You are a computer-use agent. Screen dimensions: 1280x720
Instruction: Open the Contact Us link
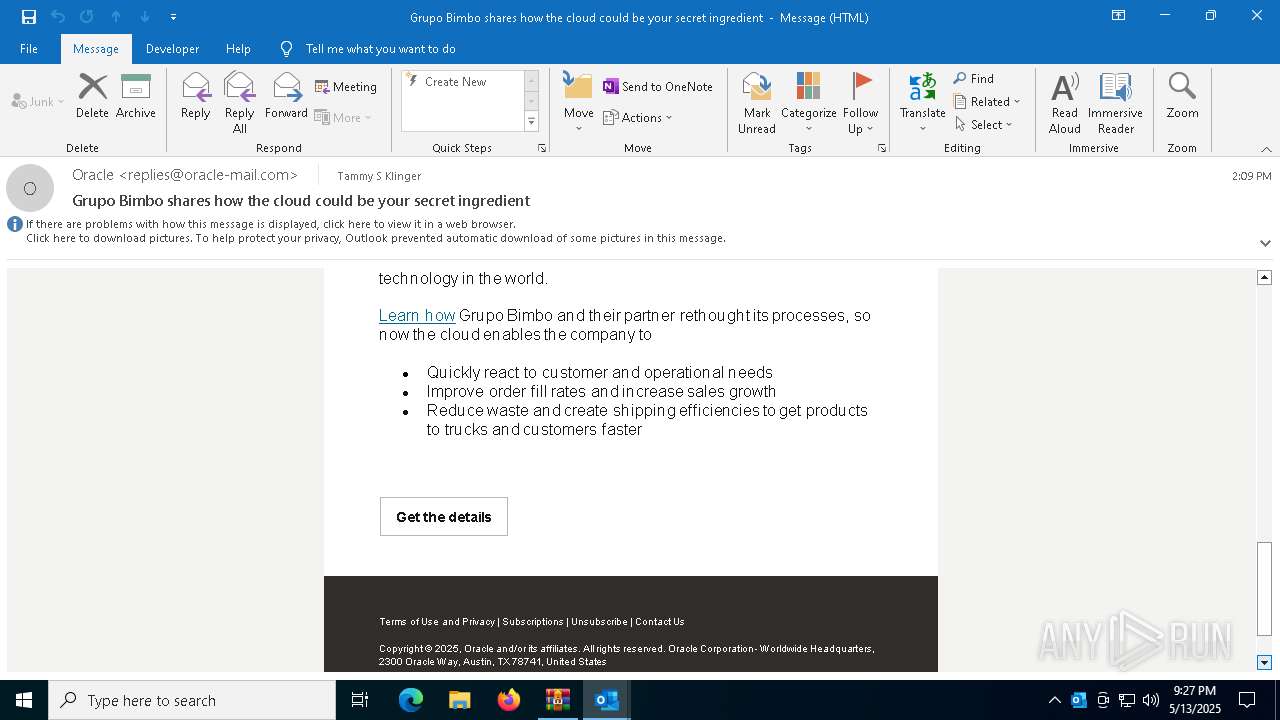[x=660, y=622]
